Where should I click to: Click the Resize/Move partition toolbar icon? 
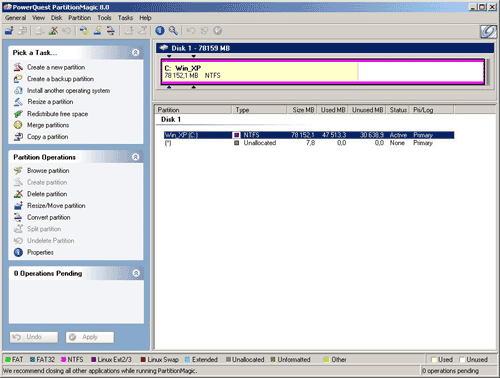[x=9, y=31]
